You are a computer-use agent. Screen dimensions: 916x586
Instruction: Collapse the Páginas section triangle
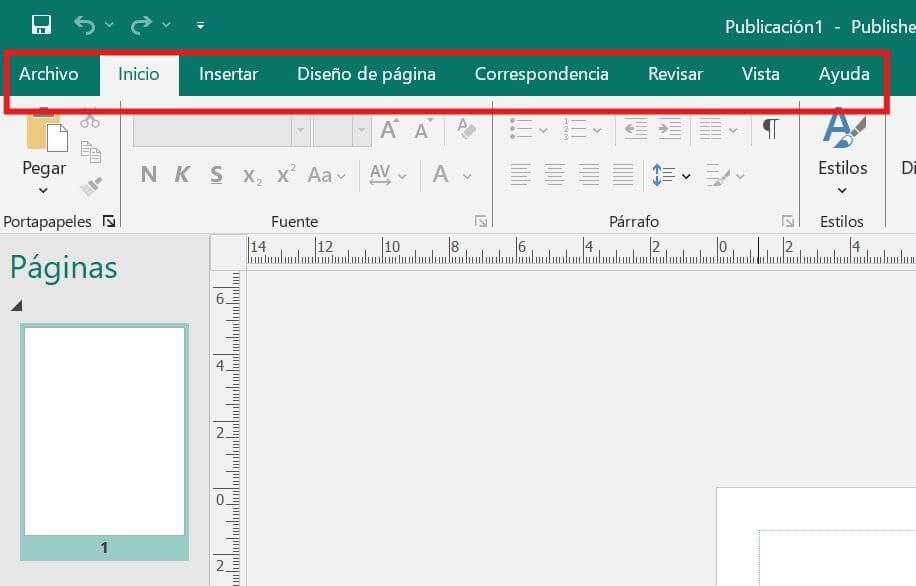click(x=17, y=305)
